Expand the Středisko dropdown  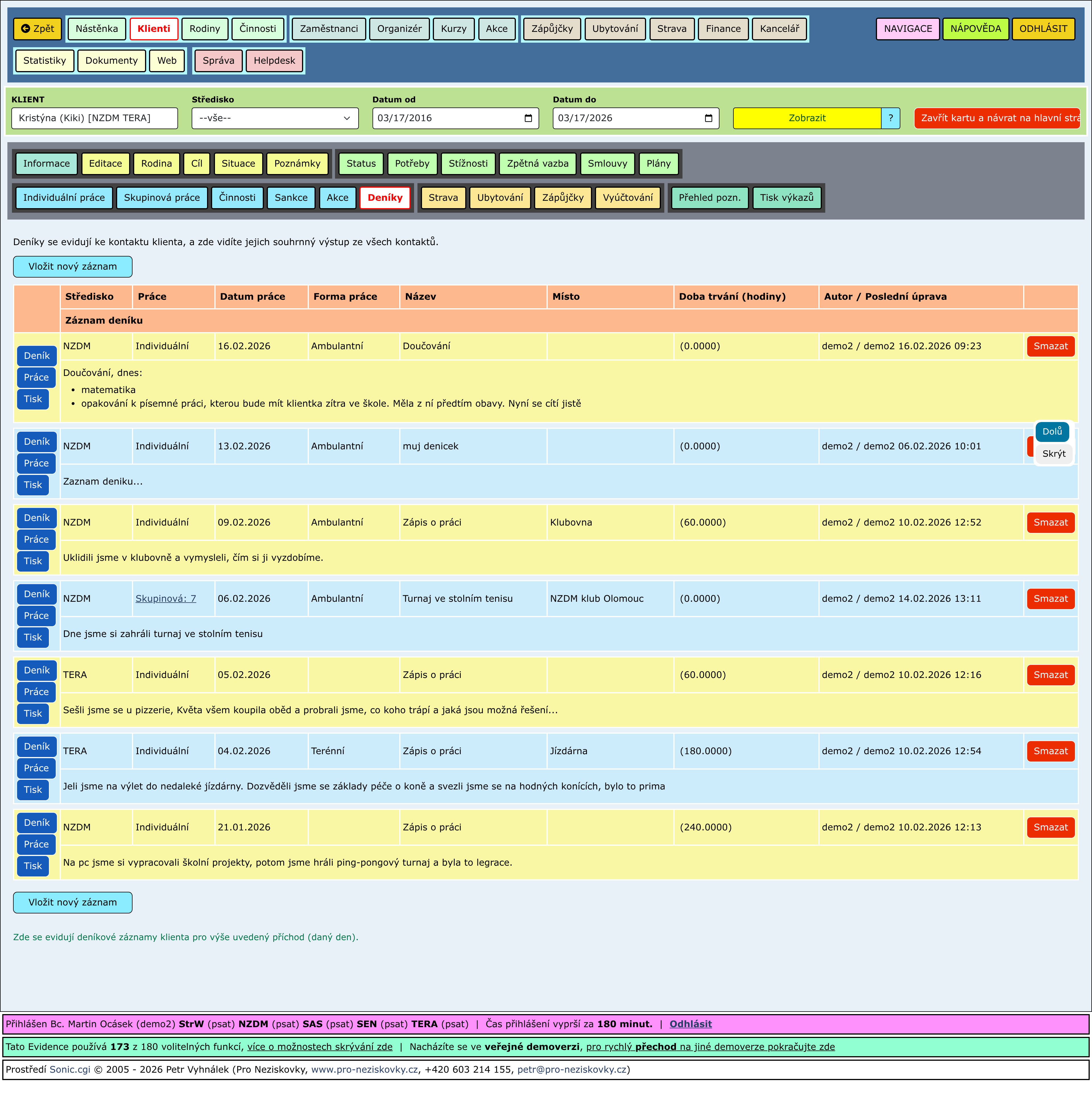pos(274,118)
